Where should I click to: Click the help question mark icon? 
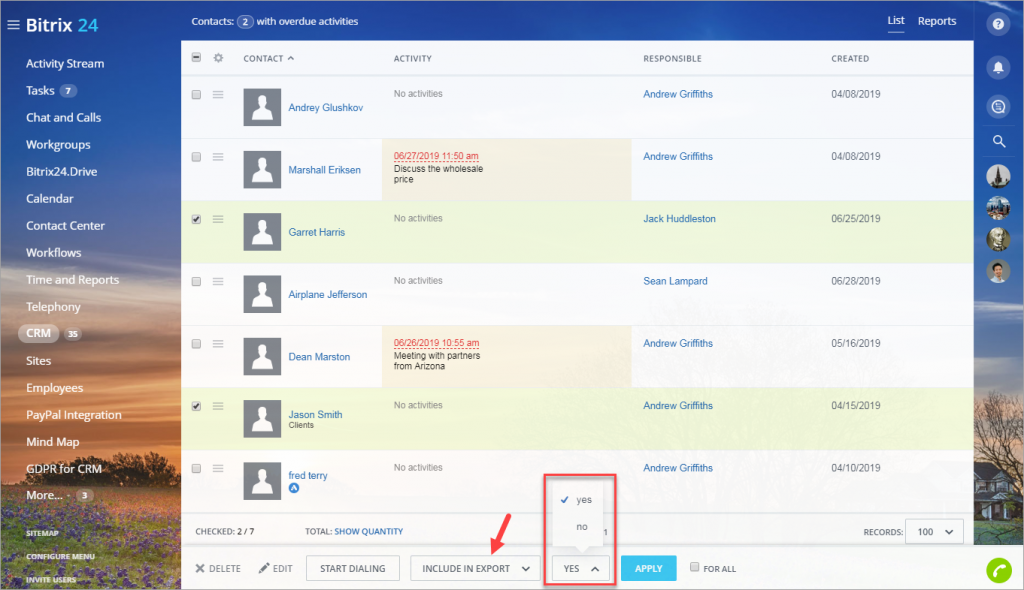998,24
